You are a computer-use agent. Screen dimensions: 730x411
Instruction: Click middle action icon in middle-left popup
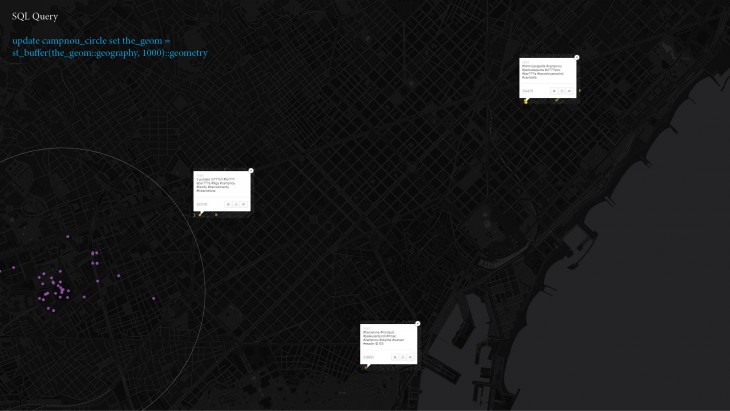pos(236,204)
